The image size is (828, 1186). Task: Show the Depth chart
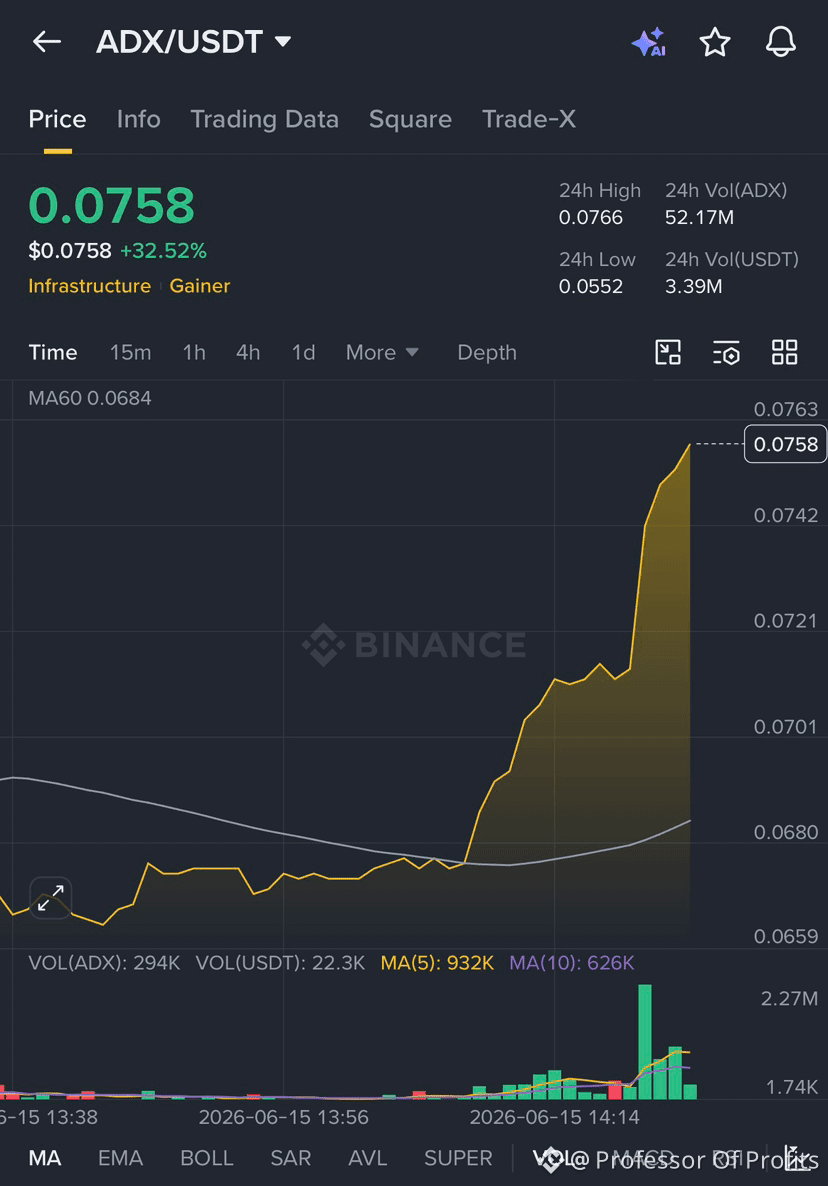coord(487,352)
